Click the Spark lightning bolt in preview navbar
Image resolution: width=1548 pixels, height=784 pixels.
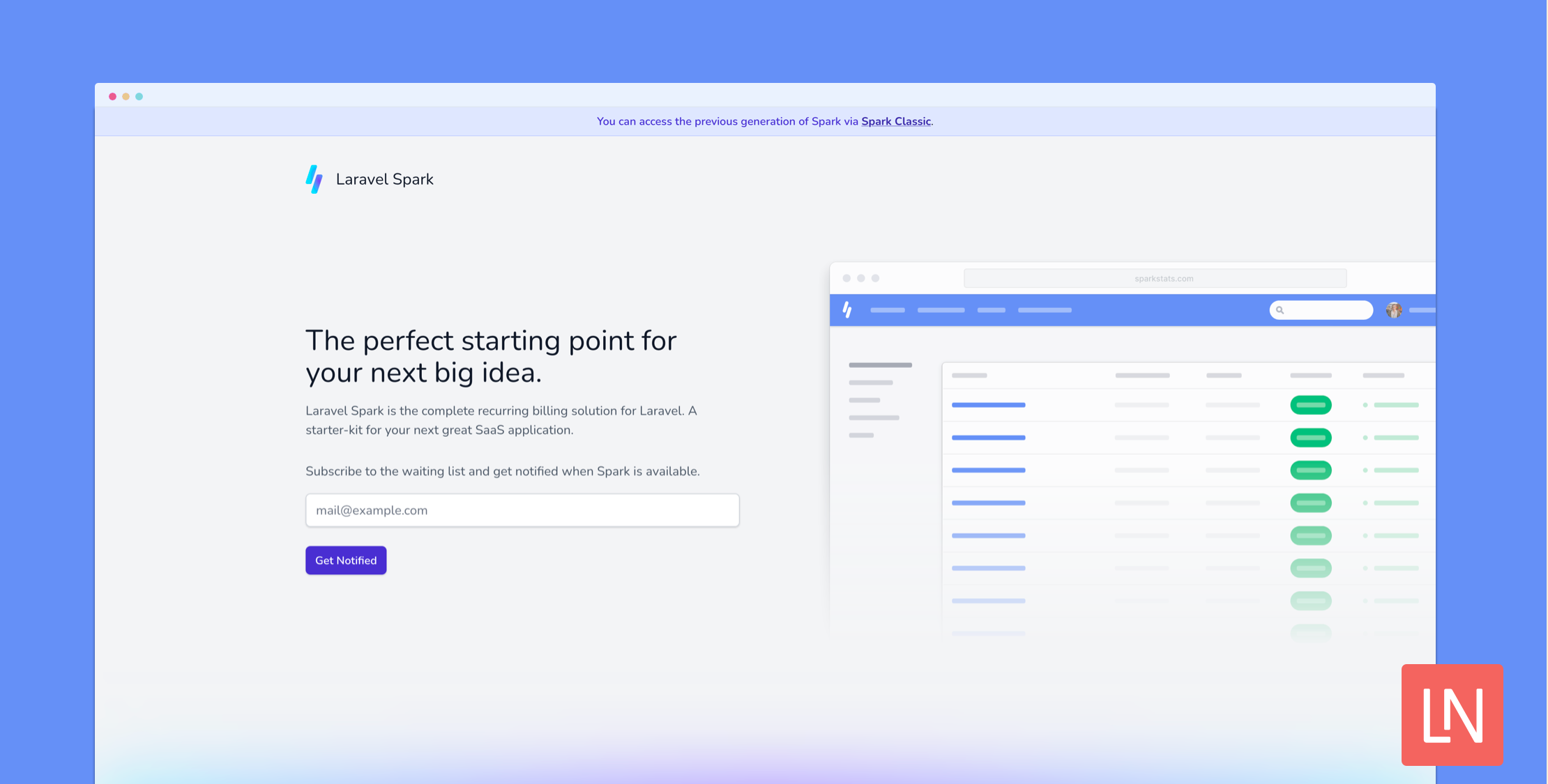click(x=849, y=309)
